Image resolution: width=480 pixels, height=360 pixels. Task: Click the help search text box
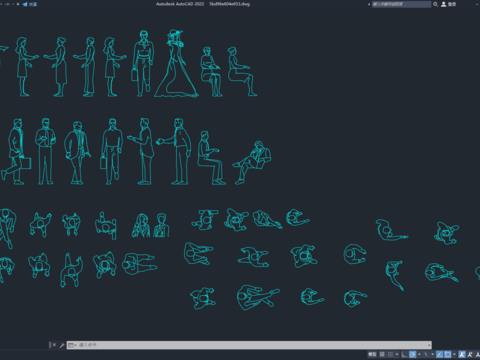(401, 4)
